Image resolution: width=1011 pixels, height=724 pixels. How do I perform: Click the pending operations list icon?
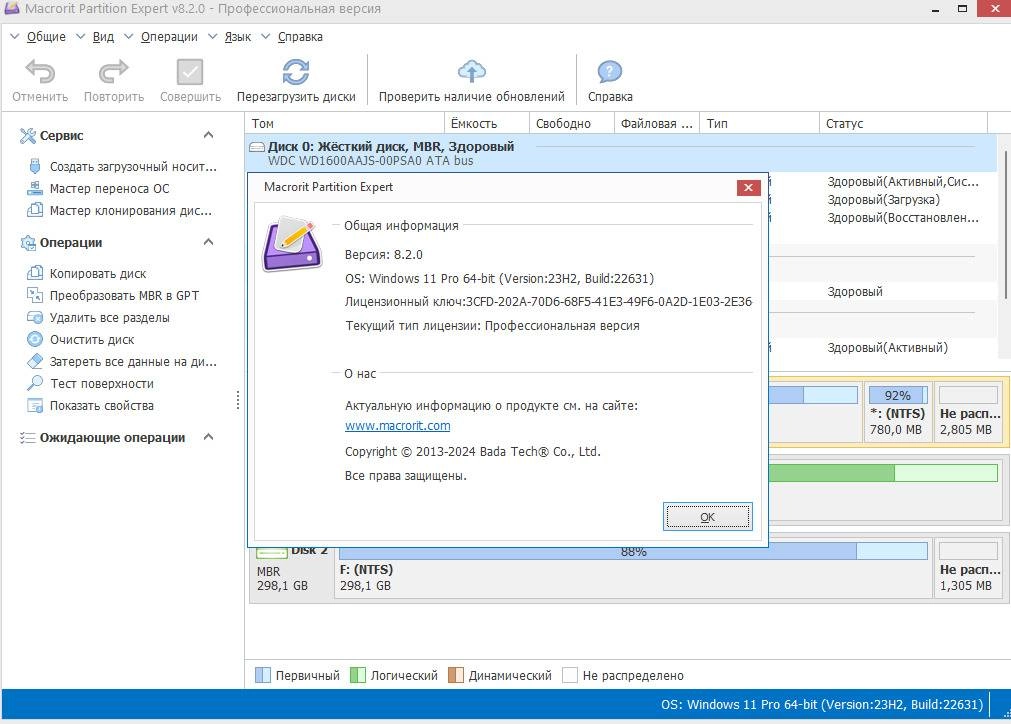[28, 438]
